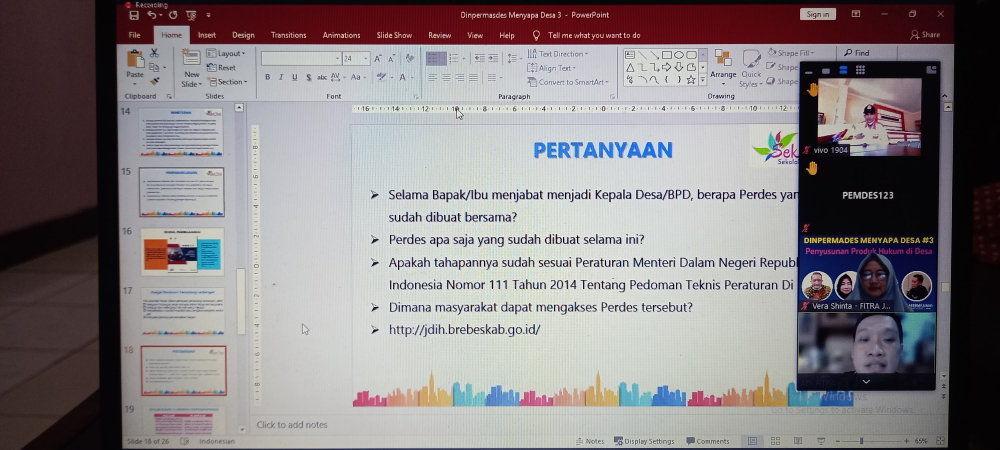This screenshot has width=1000, height=450.
Task: Click the Shape Fill button
Action: pos(791,54)
